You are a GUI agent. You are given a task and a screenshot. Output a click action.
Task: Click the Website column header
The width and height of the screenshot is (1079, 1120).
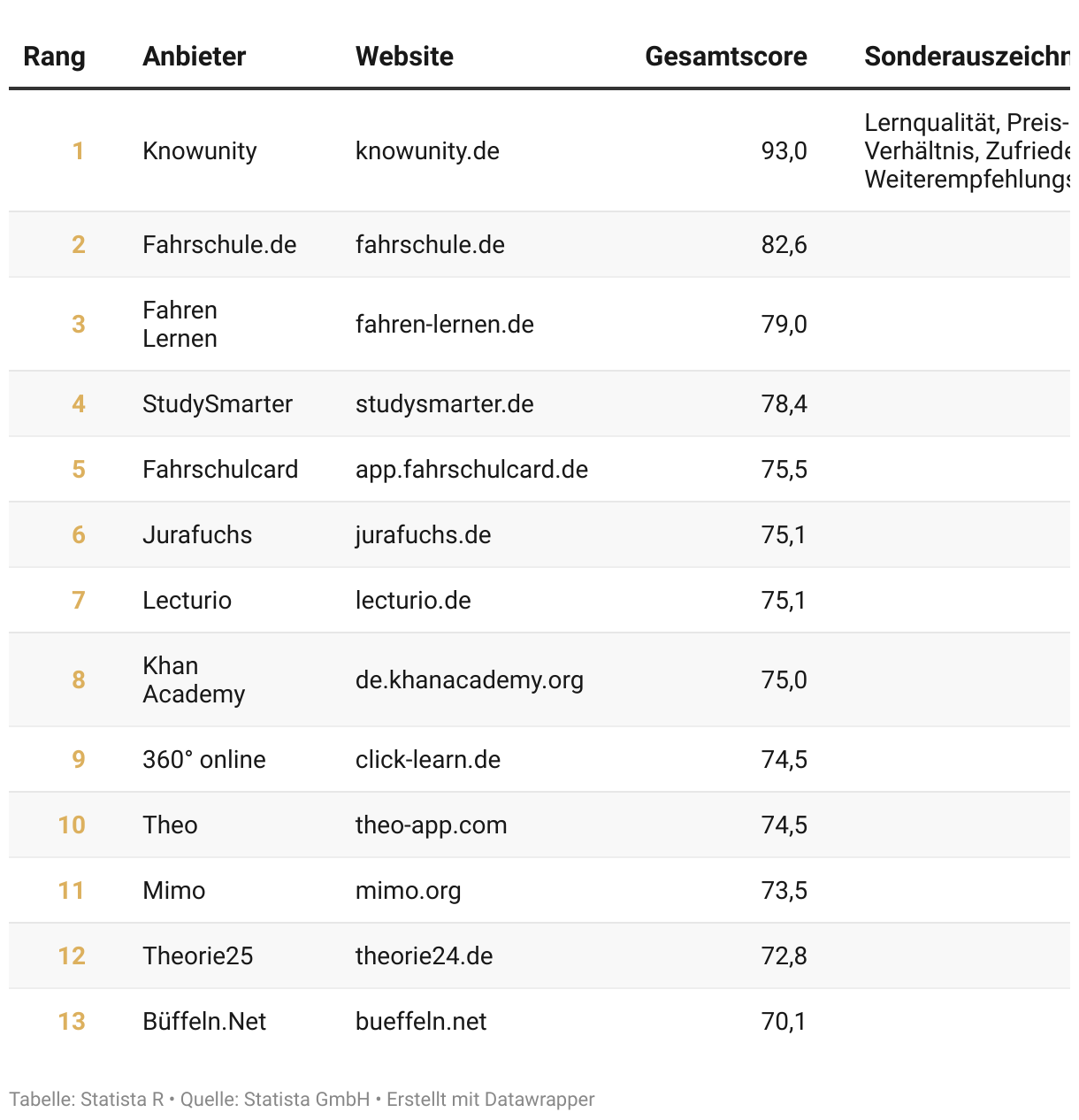click(404, 57)
